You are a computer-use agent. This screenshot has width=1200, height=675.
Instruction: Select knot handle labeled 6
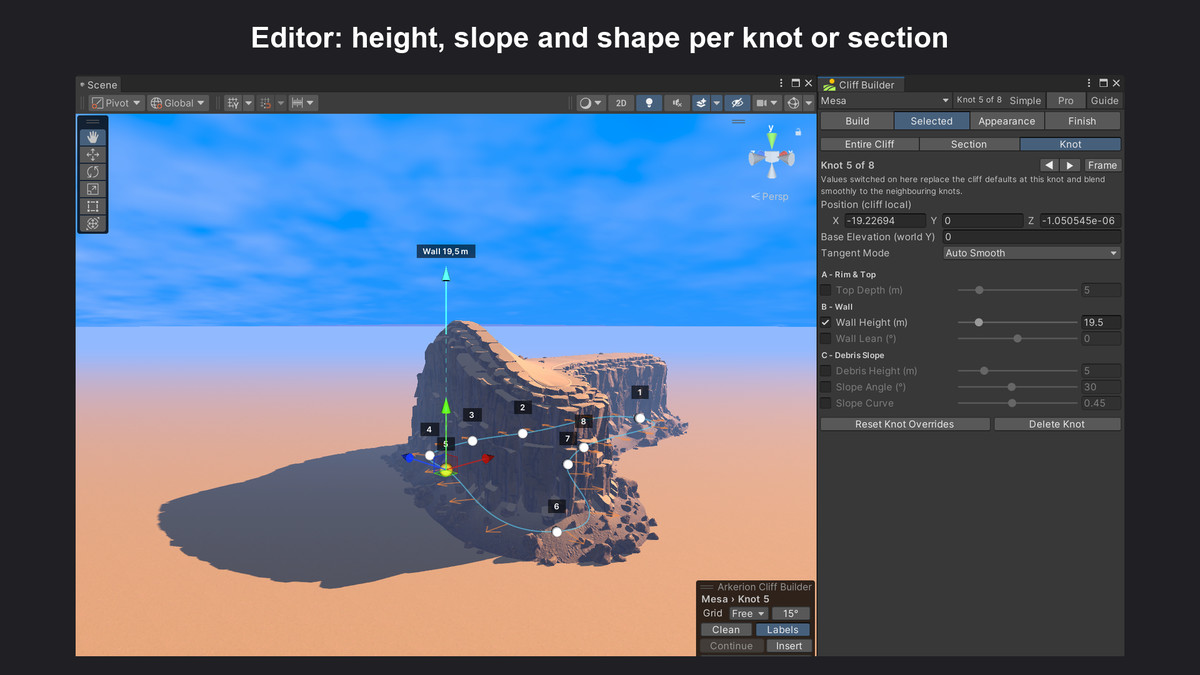coord(557,531)
